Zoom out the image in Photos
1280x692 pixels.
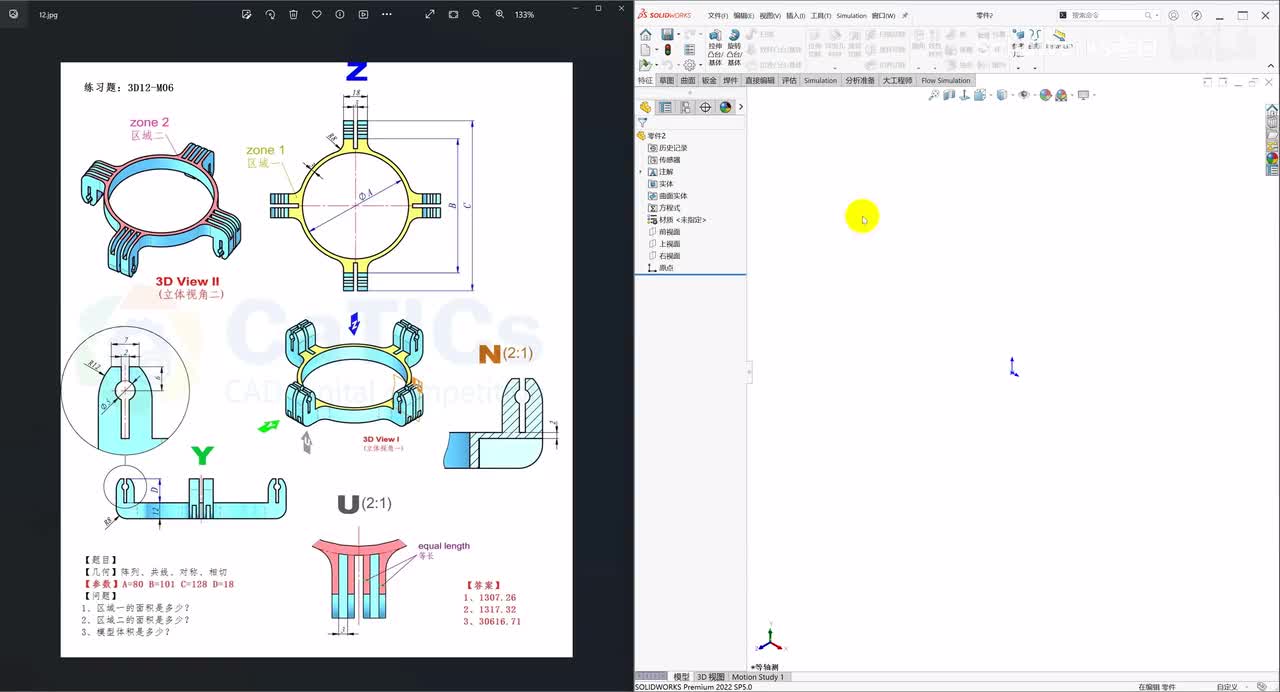(x=476, y=14)
